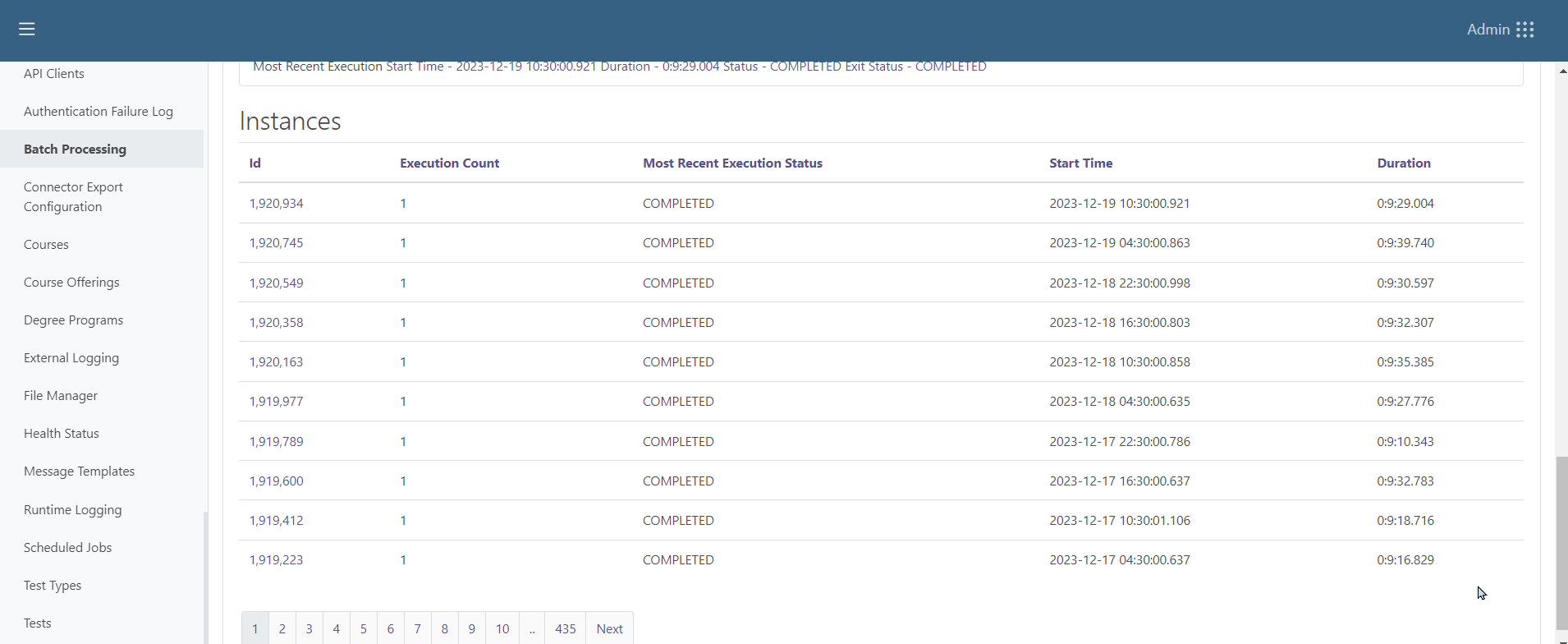The height and width of the screenshot is (644, 1568).
Task: Click the Id column header
Action: [255, 163]
